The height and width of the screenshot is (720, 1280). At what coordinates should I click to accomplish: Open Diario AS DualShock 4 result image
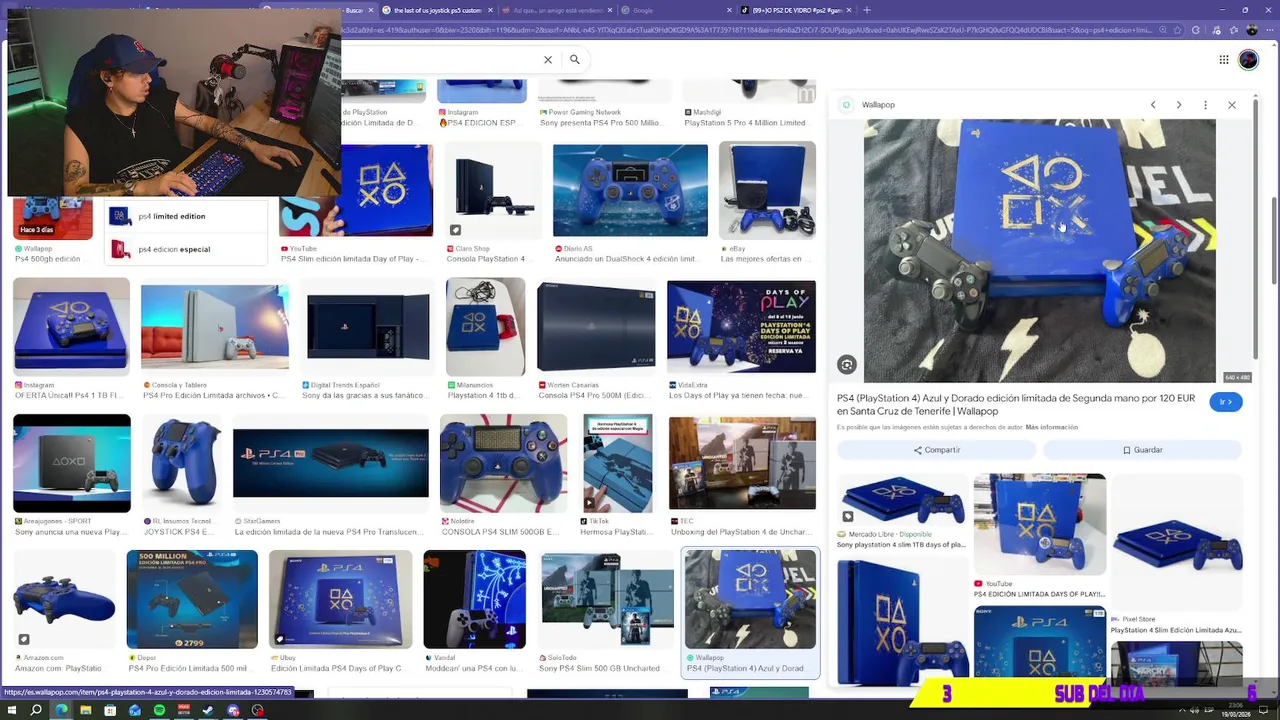(630, 191)
